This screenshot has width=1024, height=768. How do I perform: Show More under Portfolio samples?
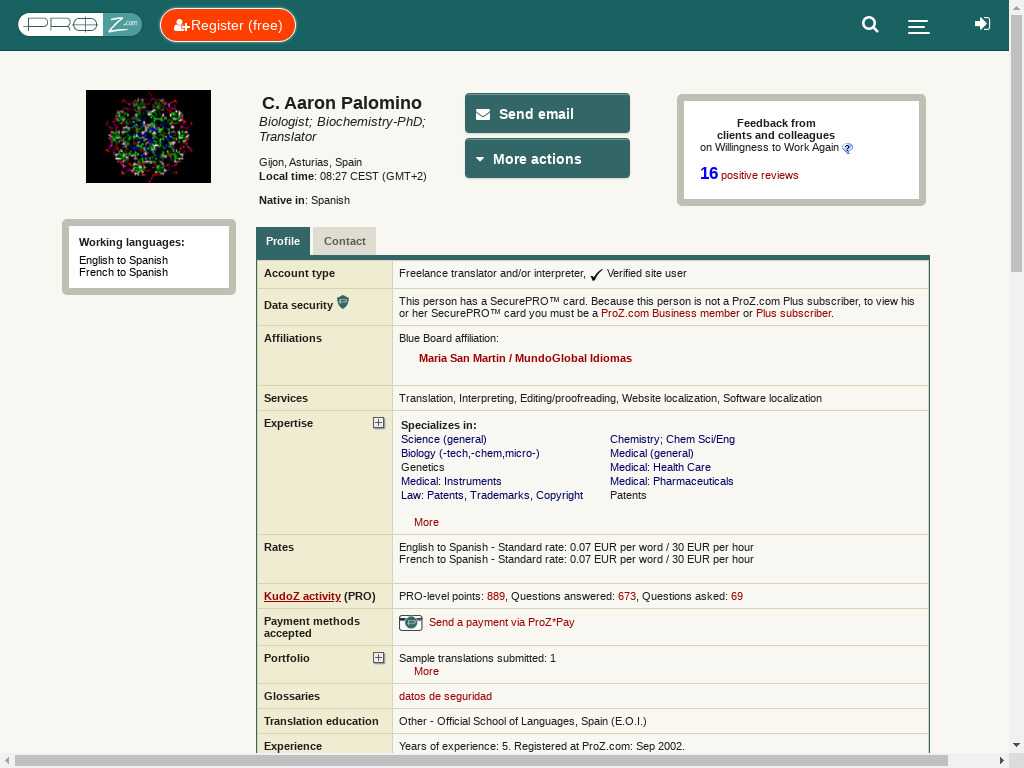pyautogui.click(x=426, y=671)
